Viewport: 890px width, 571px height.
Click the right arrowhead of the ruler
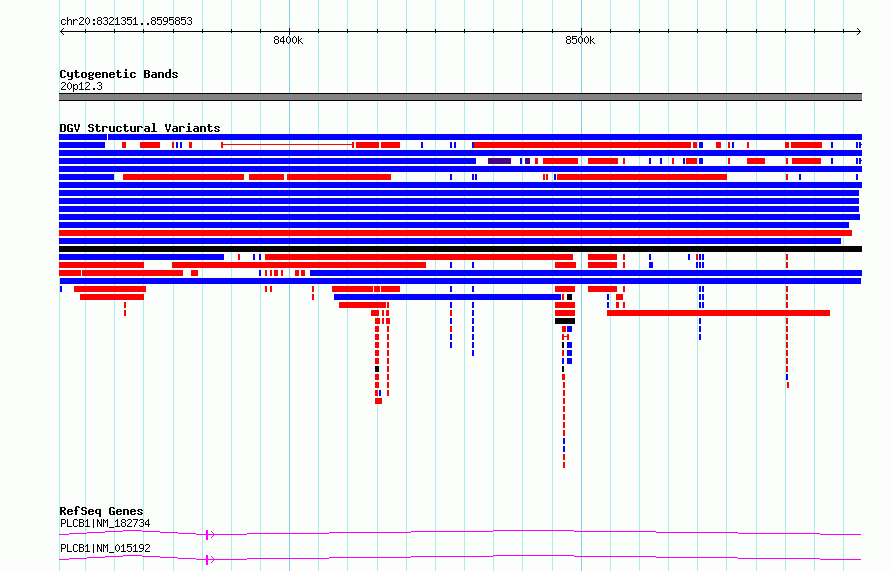coord(859,31)
